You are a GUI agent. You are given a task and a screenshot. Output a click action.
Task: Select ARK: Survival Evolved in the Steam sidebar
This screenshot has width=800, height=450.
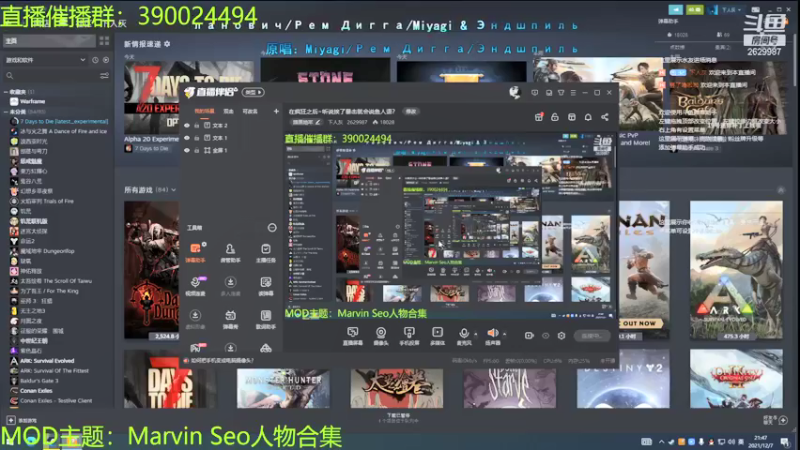pos(47,361)
